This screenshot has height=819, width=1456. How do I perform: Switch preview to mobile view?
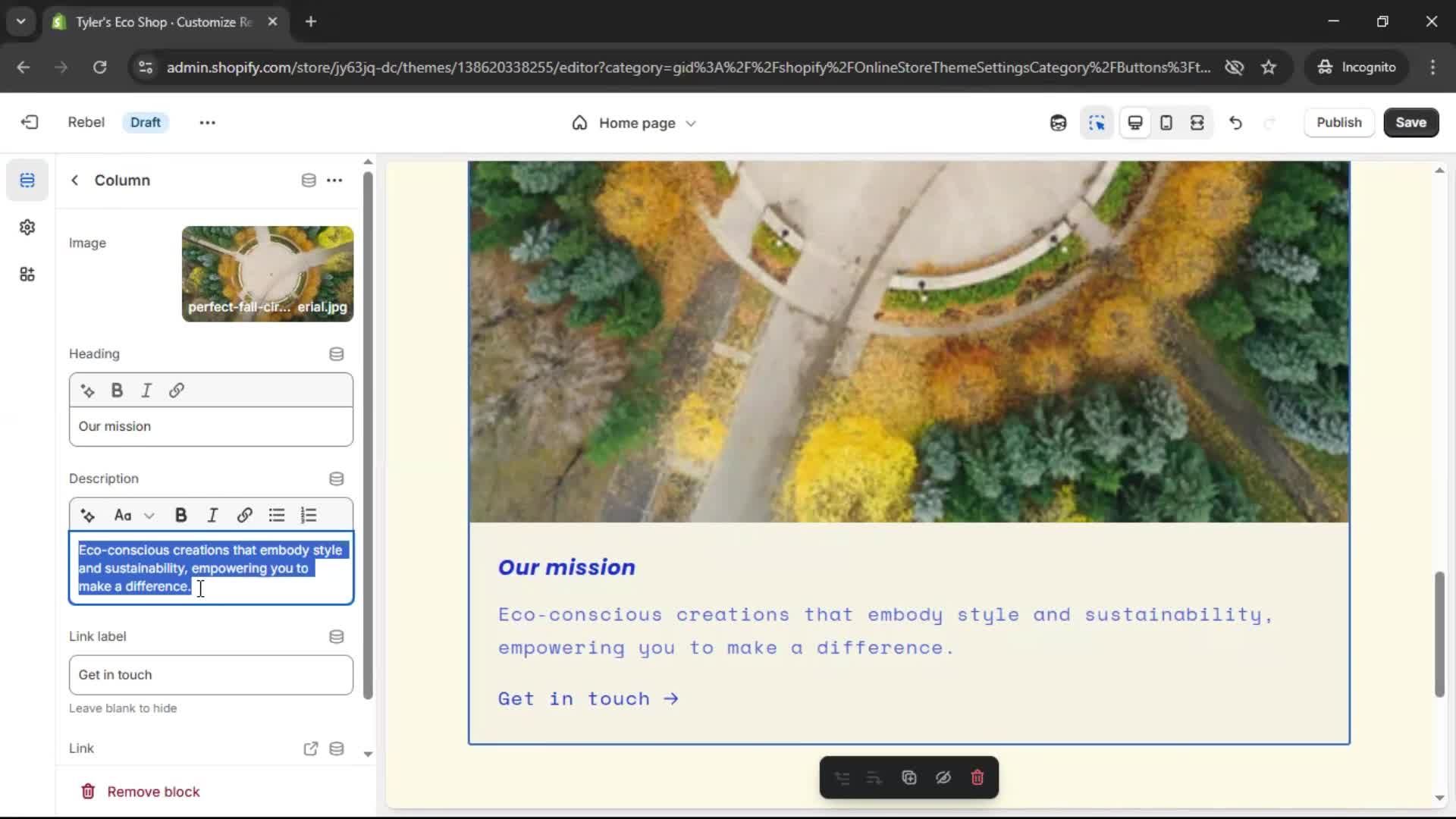click(1166, 123)
